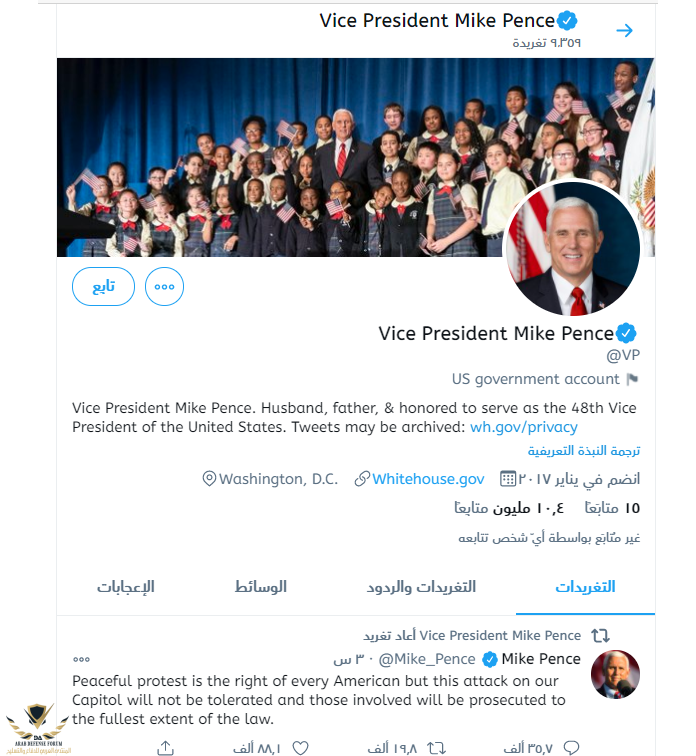The image size is (696, 756).
Task: Click the US government account flag icon
Action: 632,379
